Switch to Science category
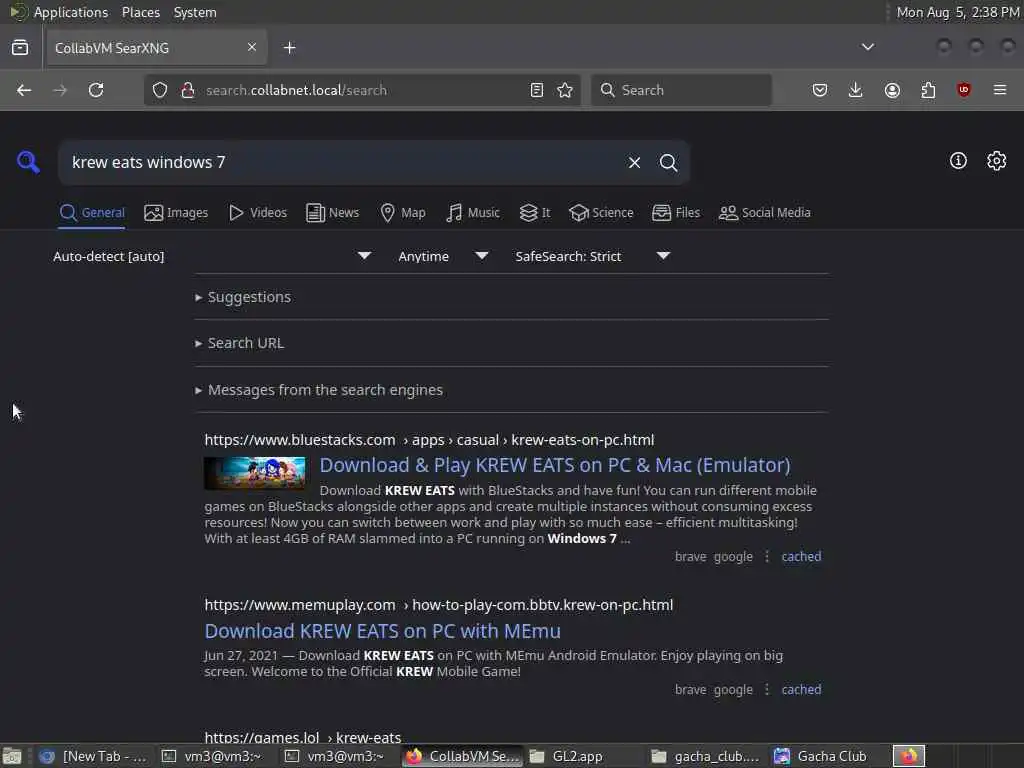This screenshot has width=1024, height=768. (601, 213)
